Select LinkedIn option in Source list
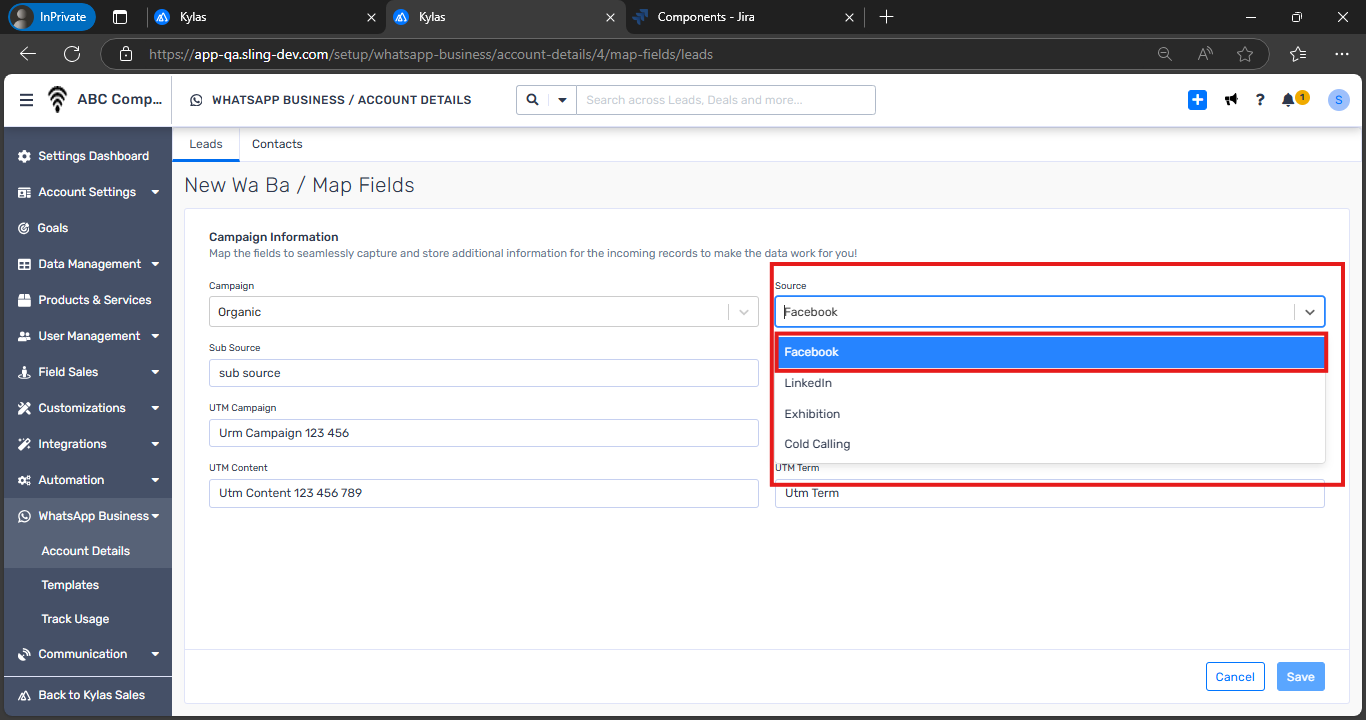Viewport: 1366px width, 720px height. tap(1051, 383)
